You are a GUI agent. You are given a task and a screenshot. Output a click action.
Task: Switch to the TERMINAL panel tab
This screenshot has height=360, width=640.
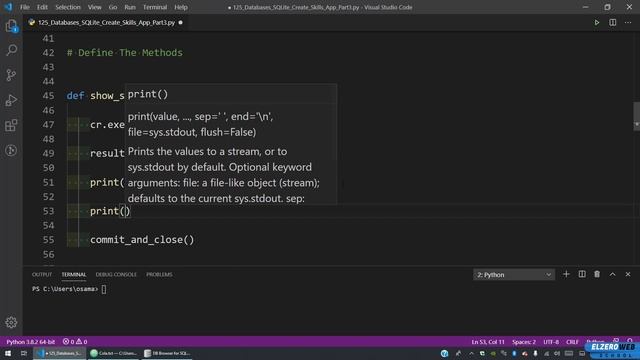tap(74, 274)
